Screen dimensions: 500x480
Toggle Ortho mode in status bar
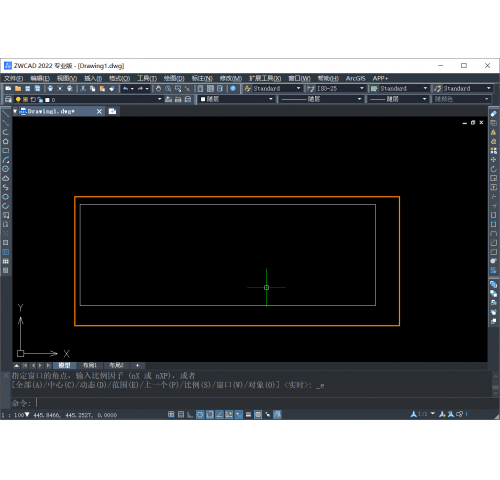click(190, 414)
